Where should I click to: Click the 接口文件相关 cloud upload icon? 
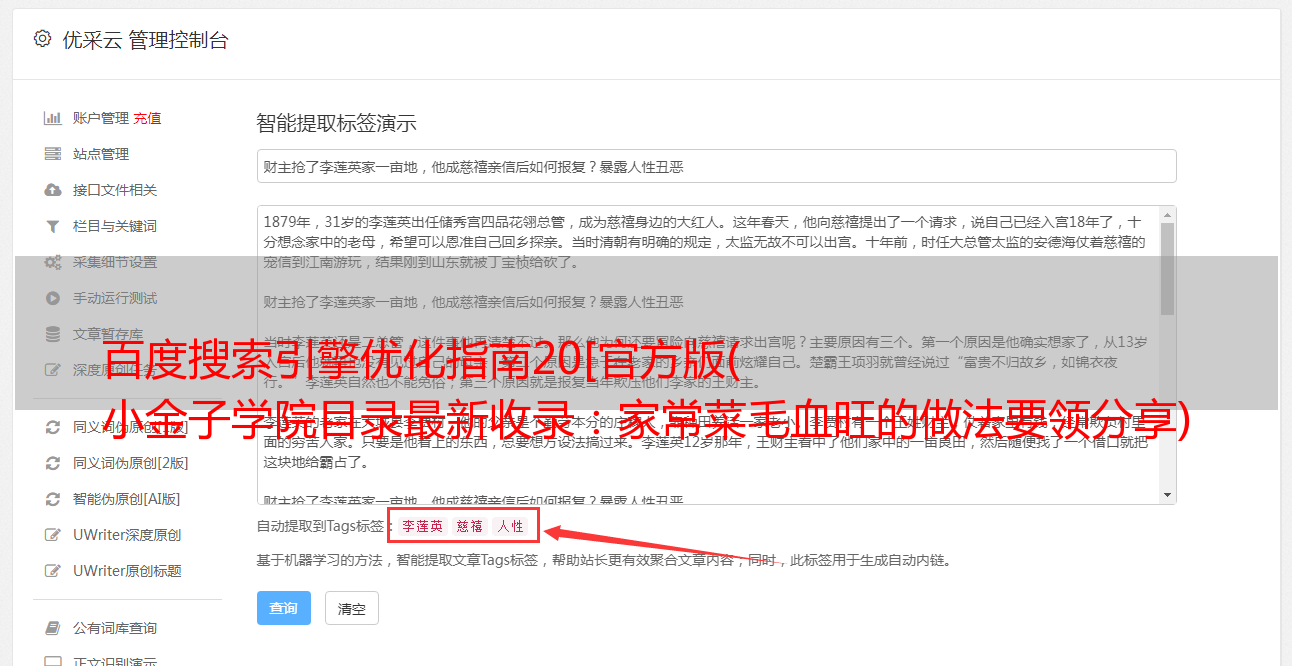[53, 190]
